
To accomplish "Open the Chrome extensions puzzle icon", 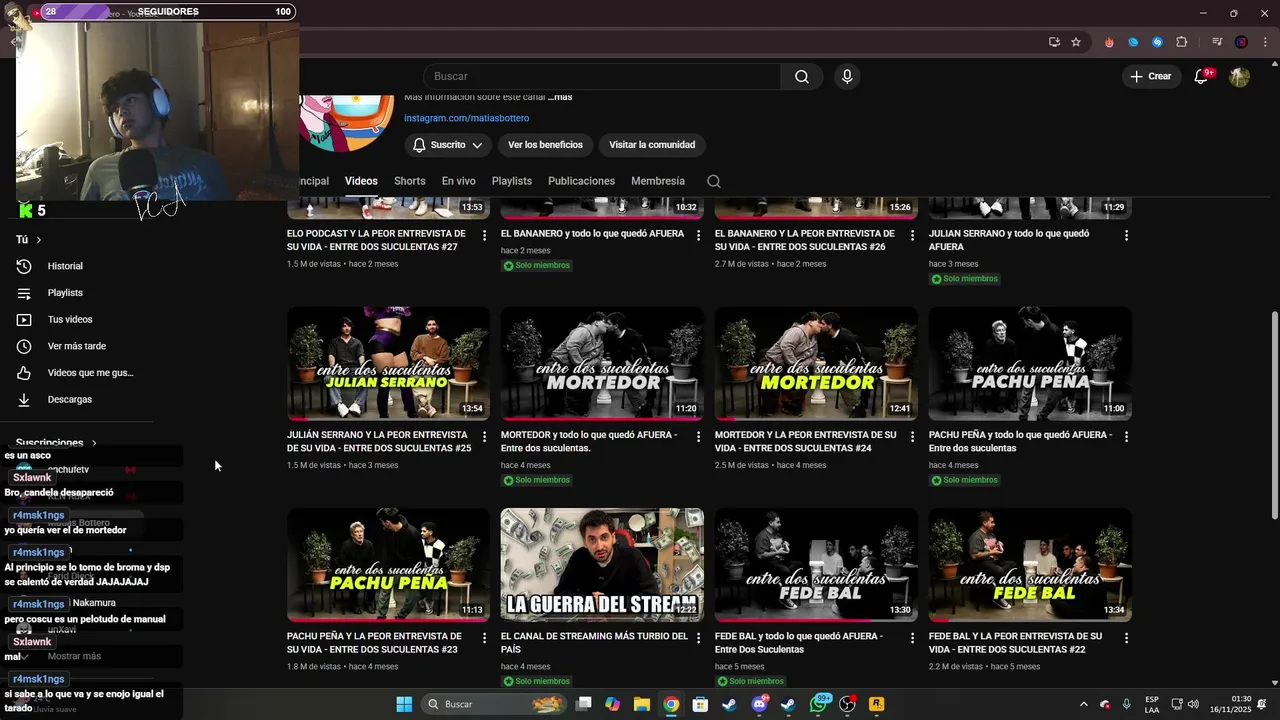I will (x=1182, y=42).
